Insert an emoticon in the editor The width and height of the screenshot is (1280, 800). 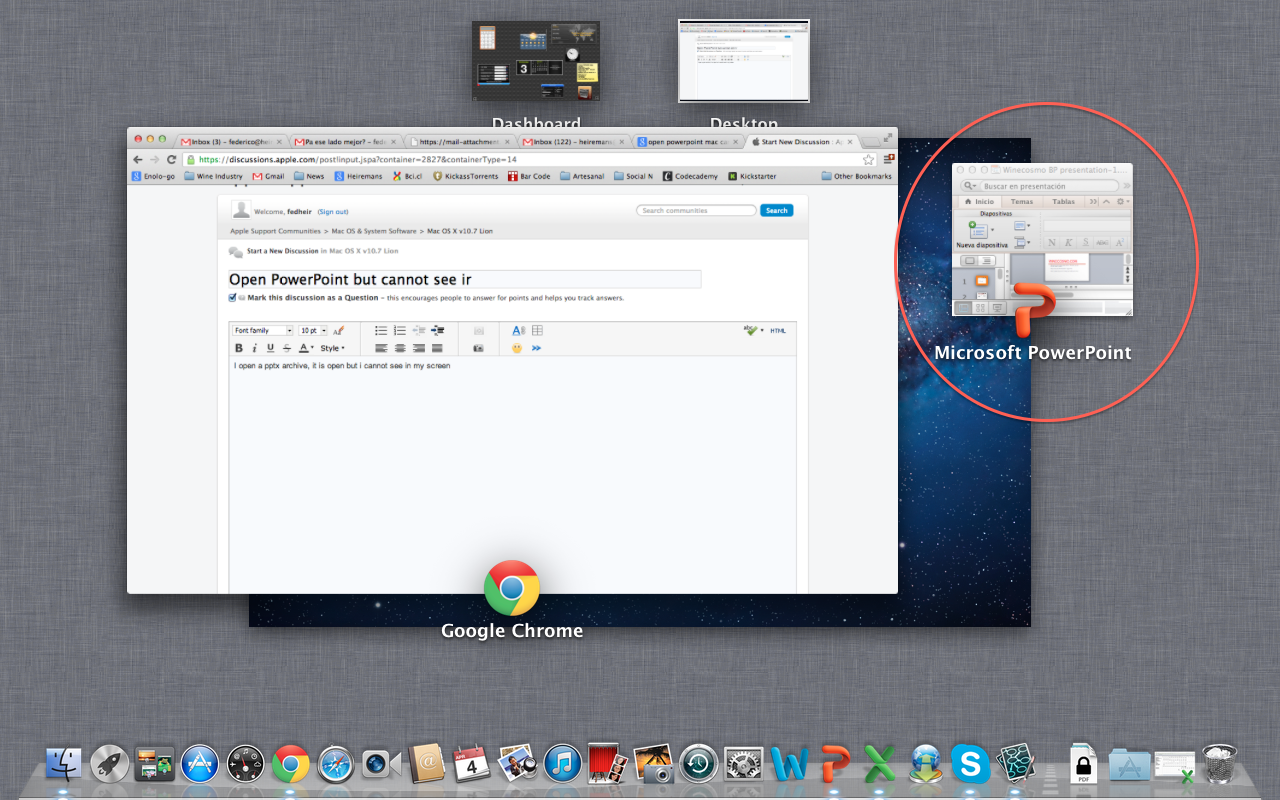517,348
